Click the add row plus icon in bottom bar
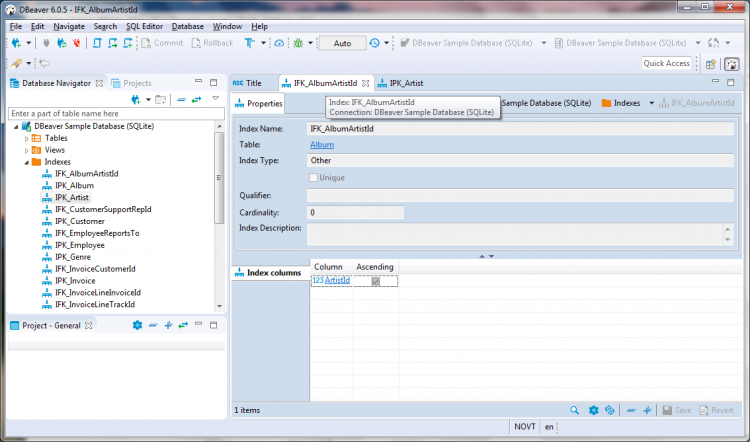Image resolution: width=750 pixels, height=442 pixels. [647, 410]
